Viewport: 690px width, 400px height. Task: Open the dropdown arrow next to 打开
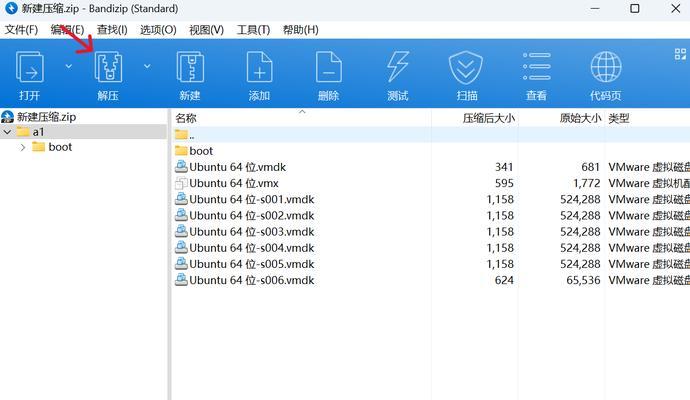[x=68, y=66]
